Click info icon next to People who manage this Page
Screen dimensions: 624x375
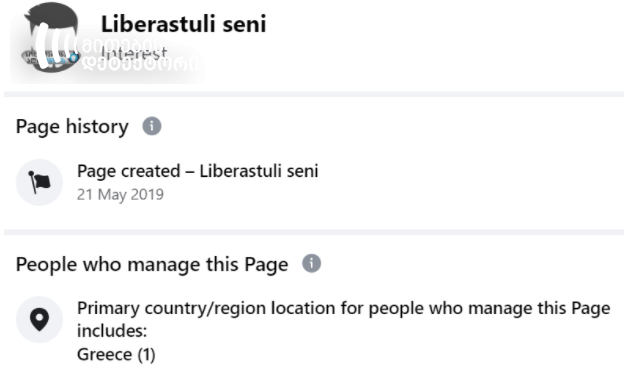(312, 264)
